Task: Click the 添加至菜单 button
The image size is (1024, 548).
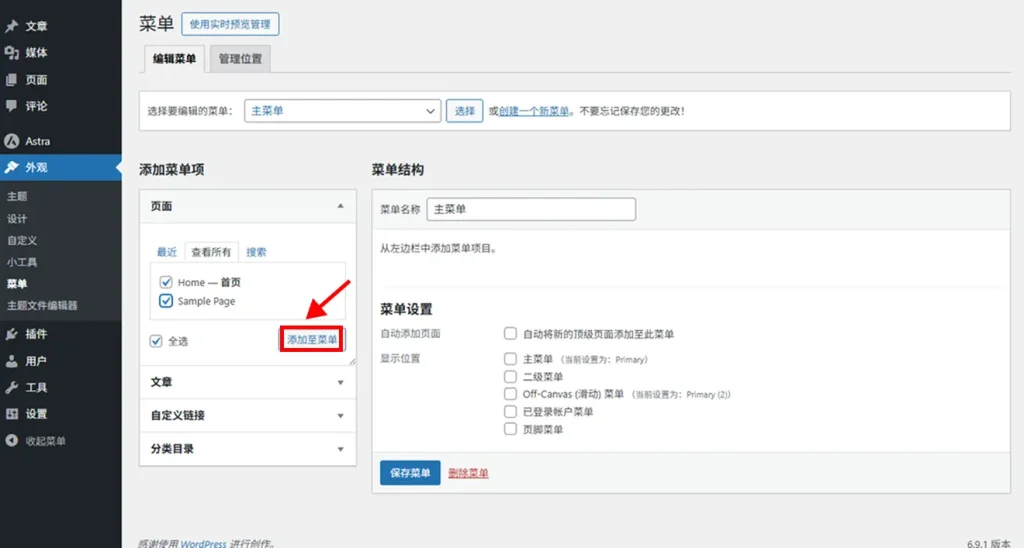Action: [x=312, y=340]
